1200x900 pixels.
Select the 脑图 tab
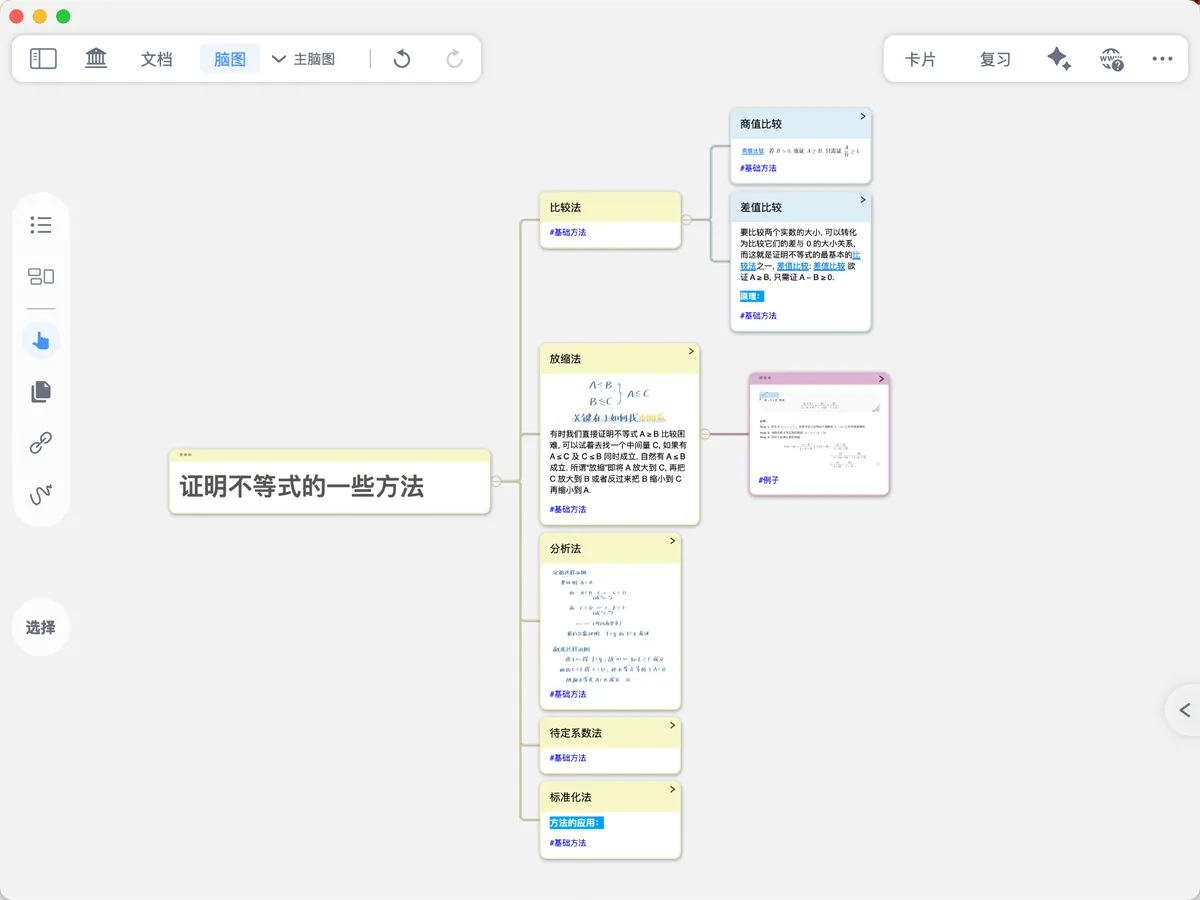coord(230,59)
